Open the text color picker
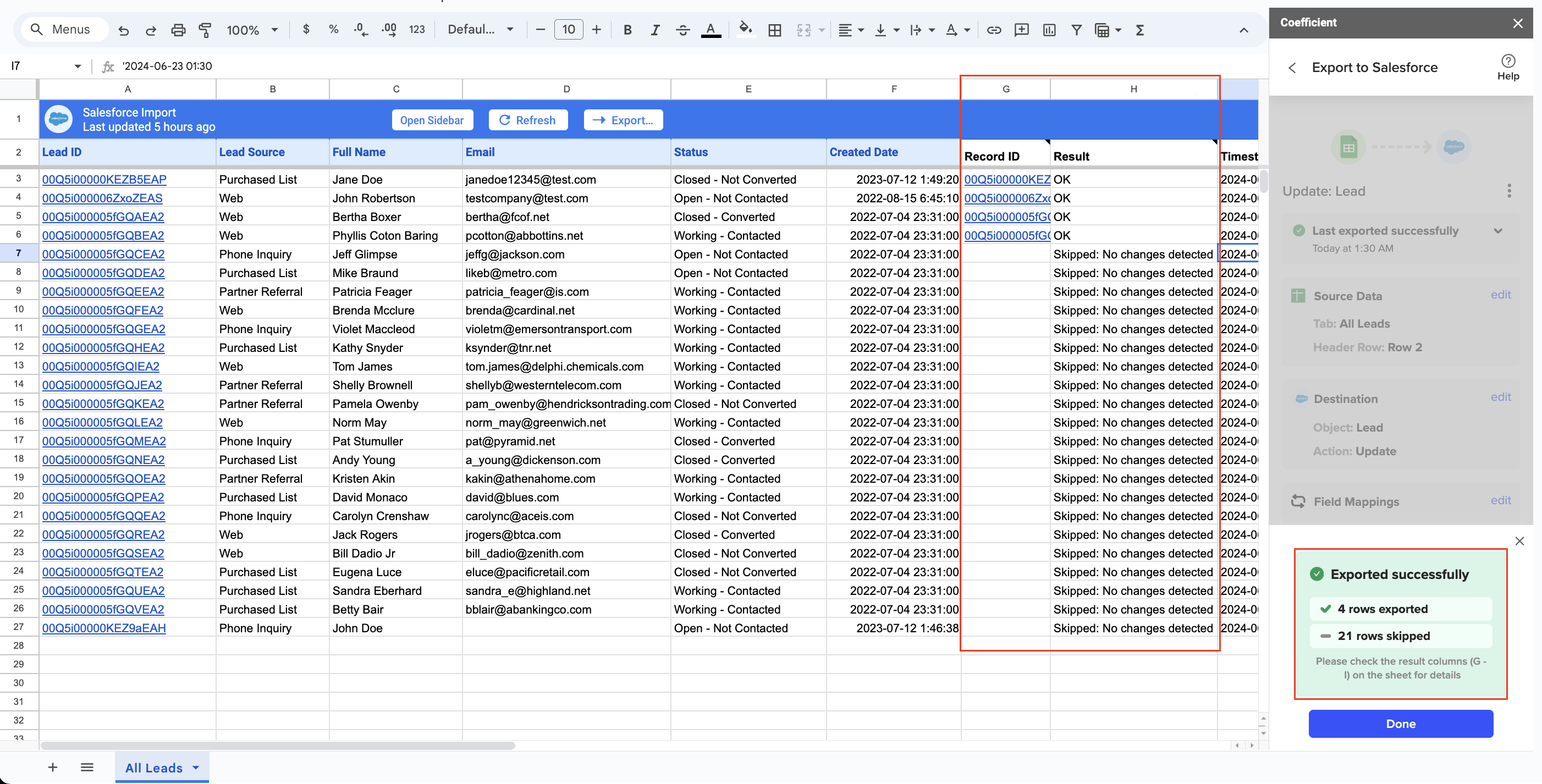 click(x=711, y=29)
